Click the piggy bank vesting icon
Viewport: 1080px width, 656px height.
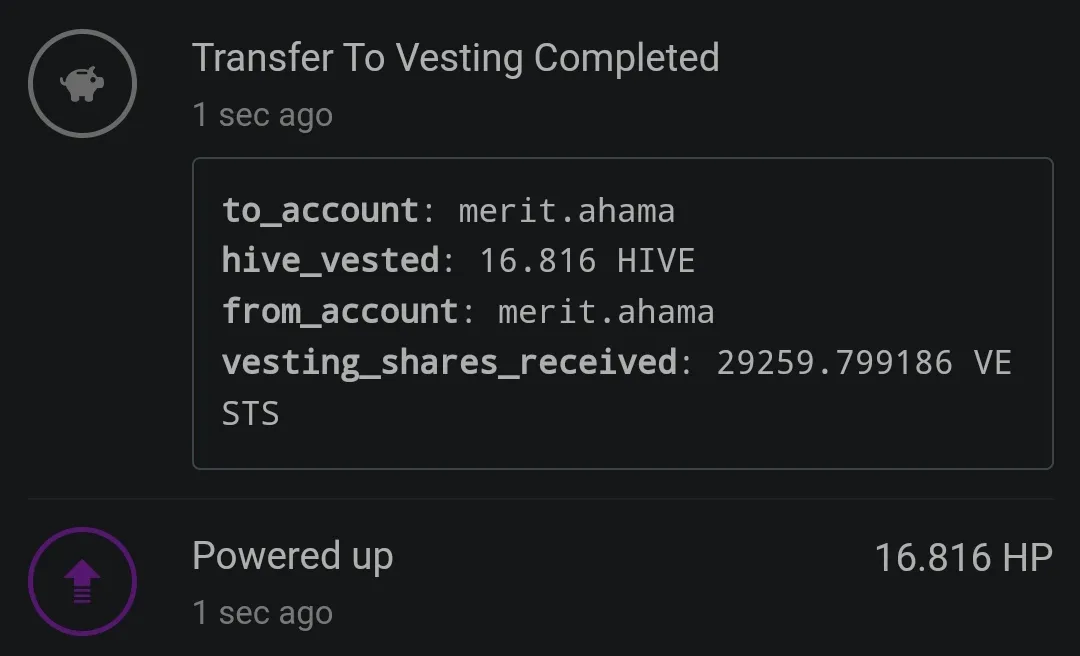click(82, 83)
